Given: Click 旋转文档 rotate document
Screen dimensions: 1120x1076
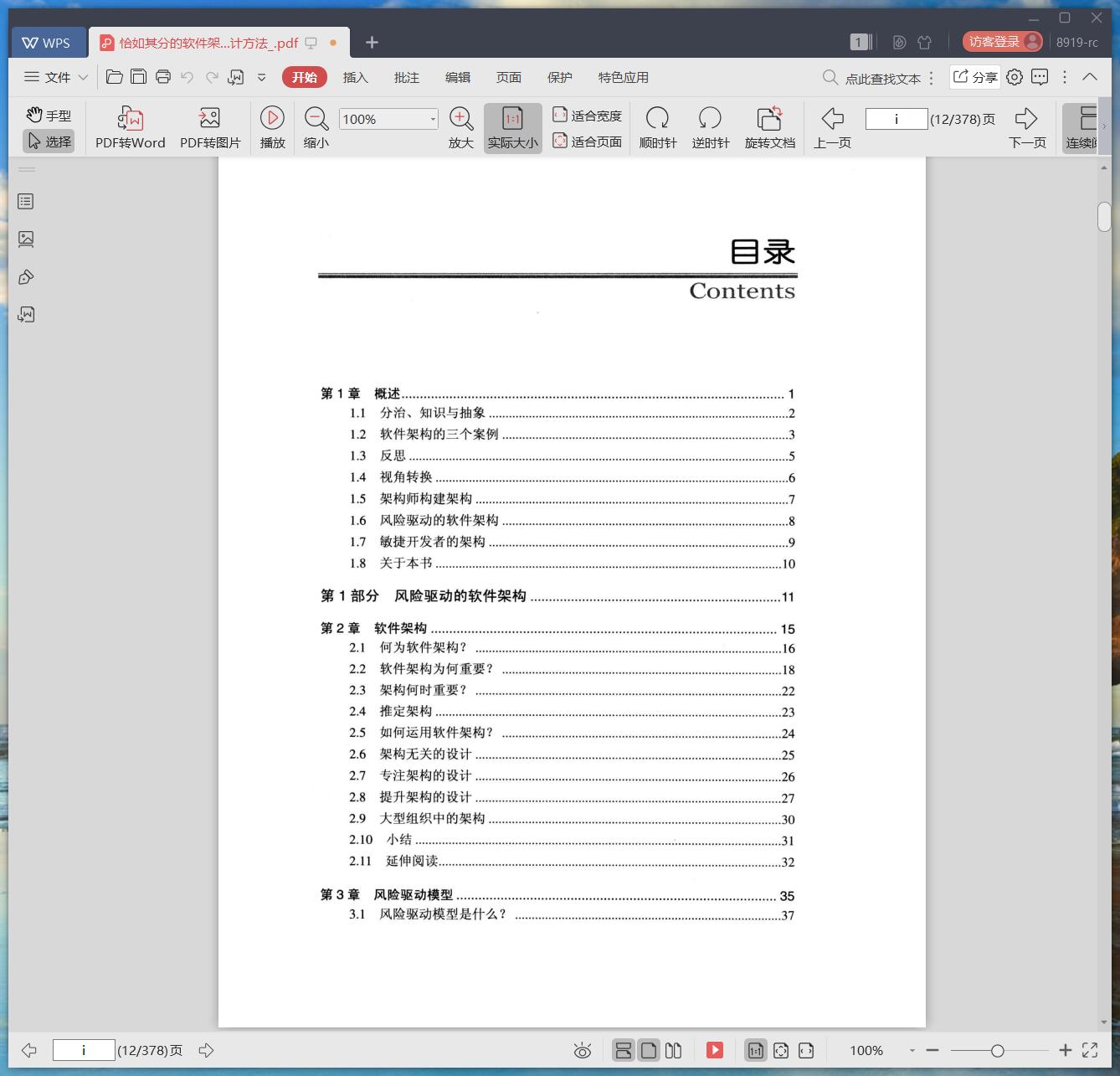Looking at the screenshot, I should pyautogui.click(x=770, y=128).
